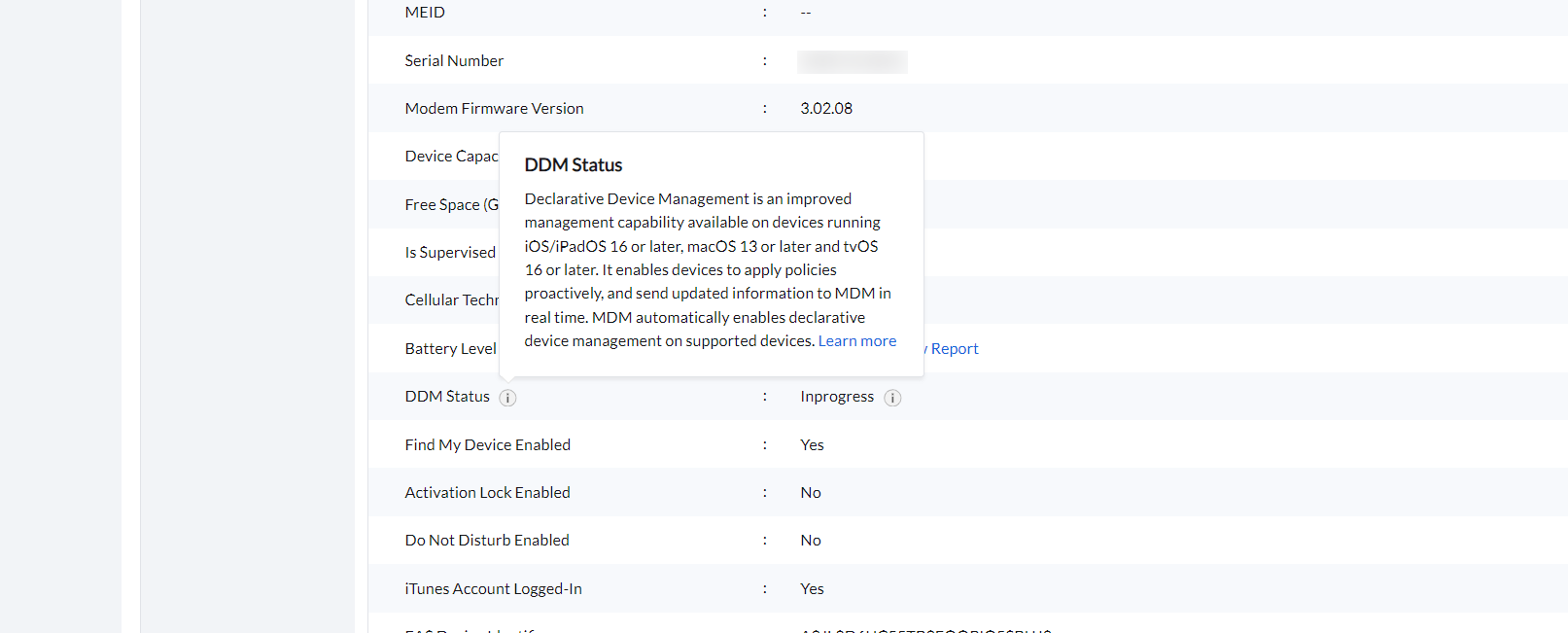
Task: Click the Yes value for iTunes Account
Action: (812, 589)
